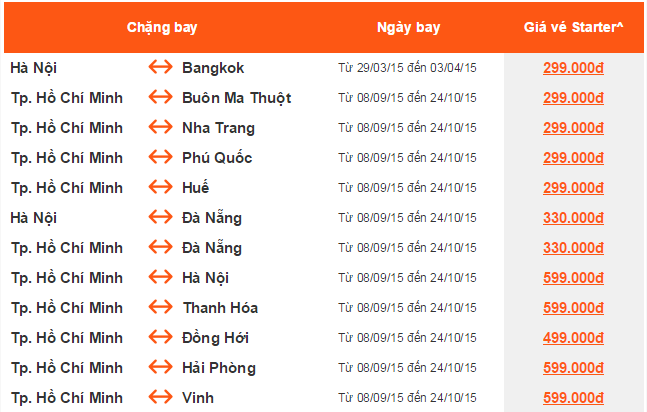This screenshot has height=412, width=647.
Task: Click the arrow icon beside Đồng Hới
Action: (160, 338)
